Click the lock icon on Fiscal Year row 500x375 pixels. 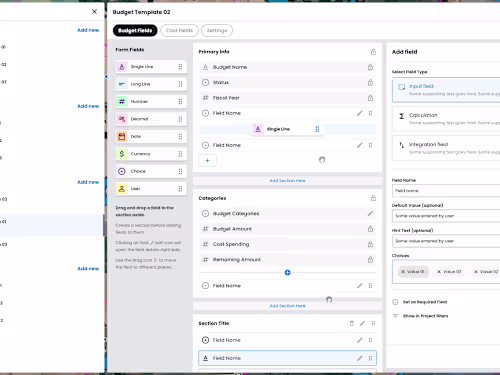(x=370, y=98)
